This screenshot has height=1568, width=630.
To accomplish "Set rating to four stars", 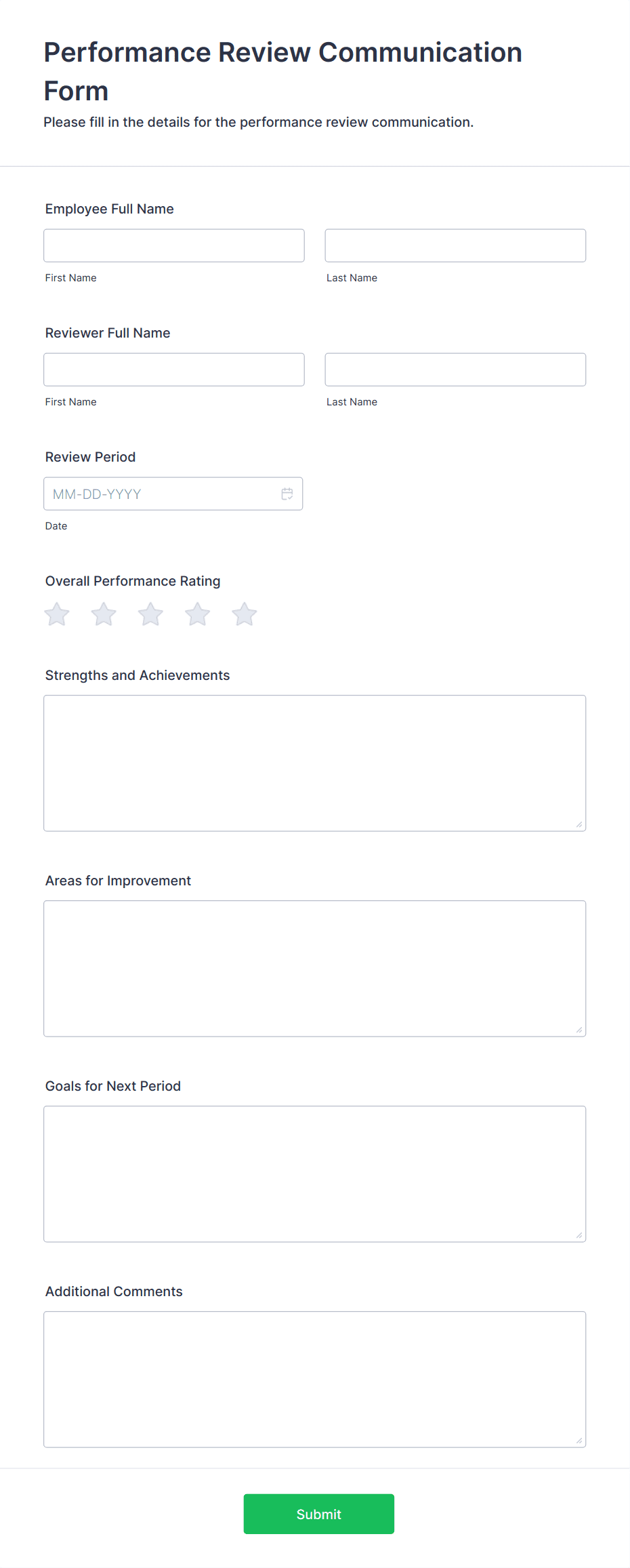I will (x=198, y=614).
